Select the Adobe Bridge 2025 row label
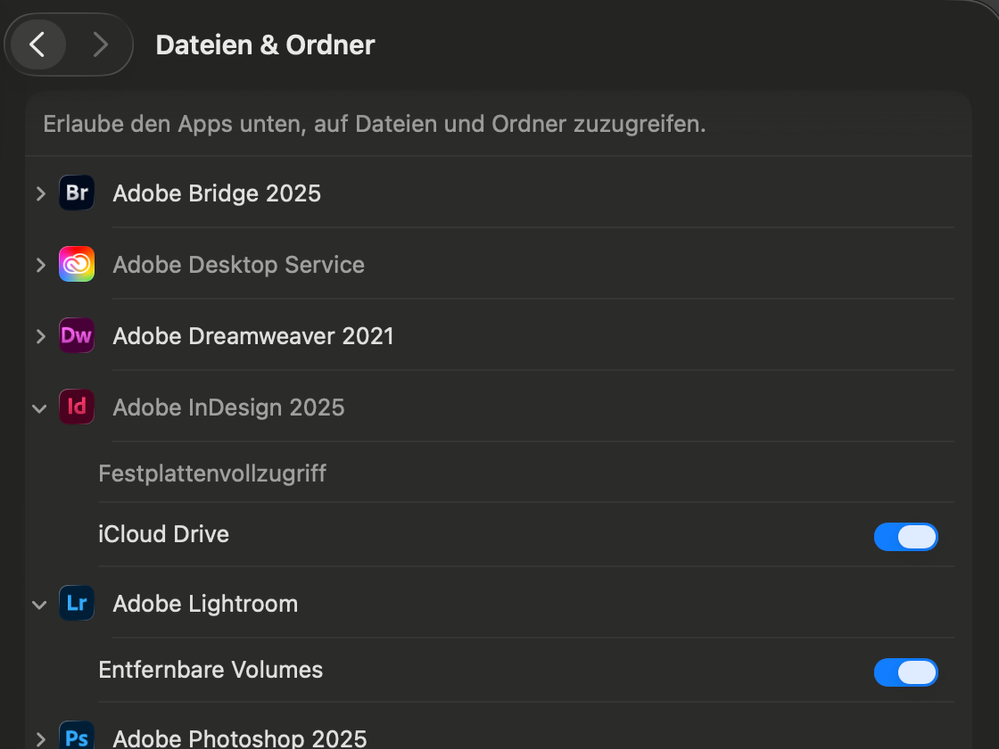The height and width of the screenshot is (749, 999). click(x=216, y=193)
